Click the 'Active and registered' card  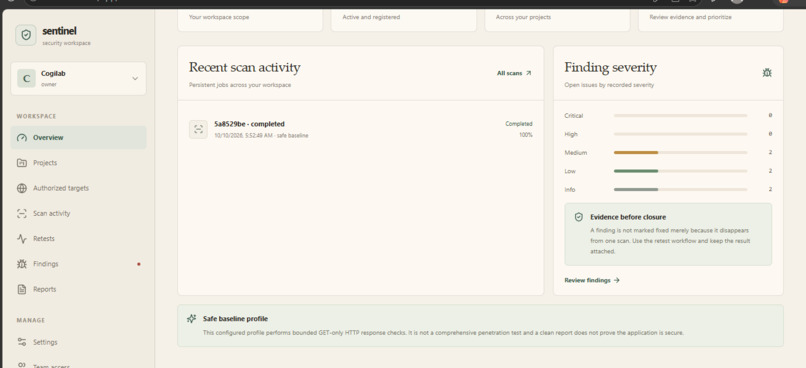[x=404, y=20]
